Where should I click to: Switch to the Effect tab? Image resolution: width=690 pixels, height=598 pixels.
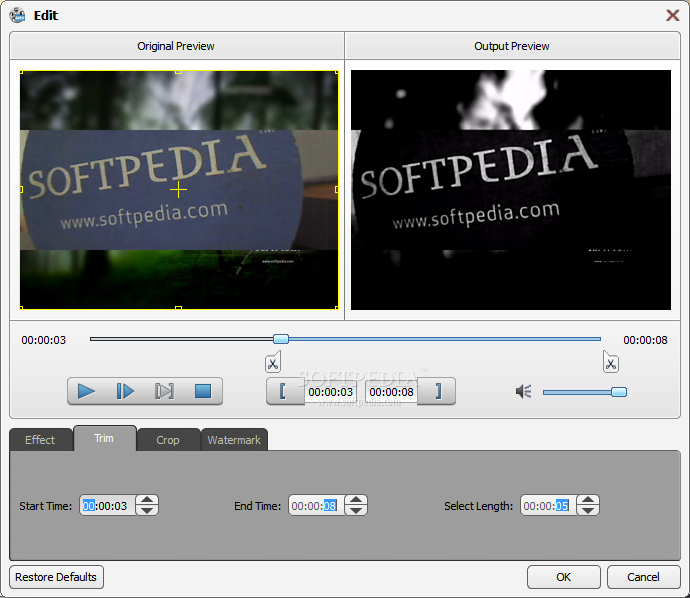tap(40, 440)
